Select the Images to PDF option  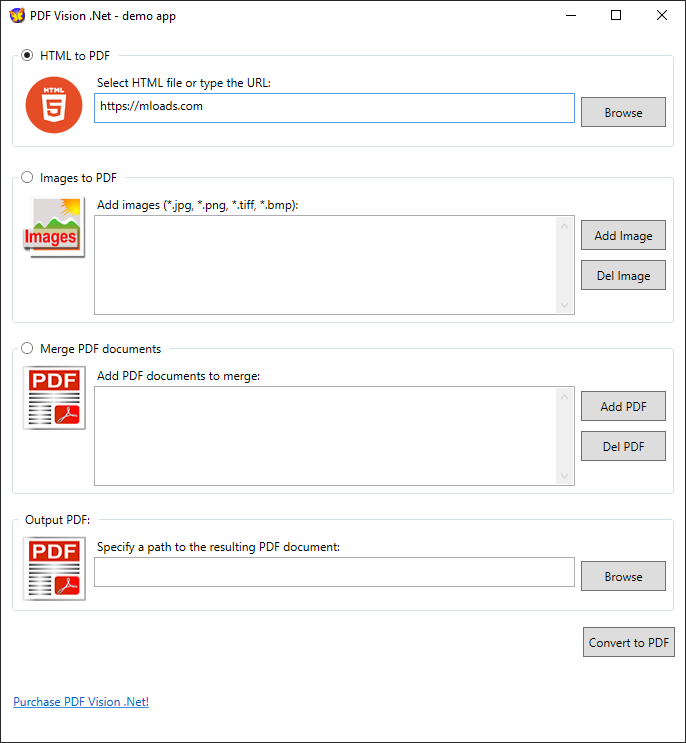(27, 178)
